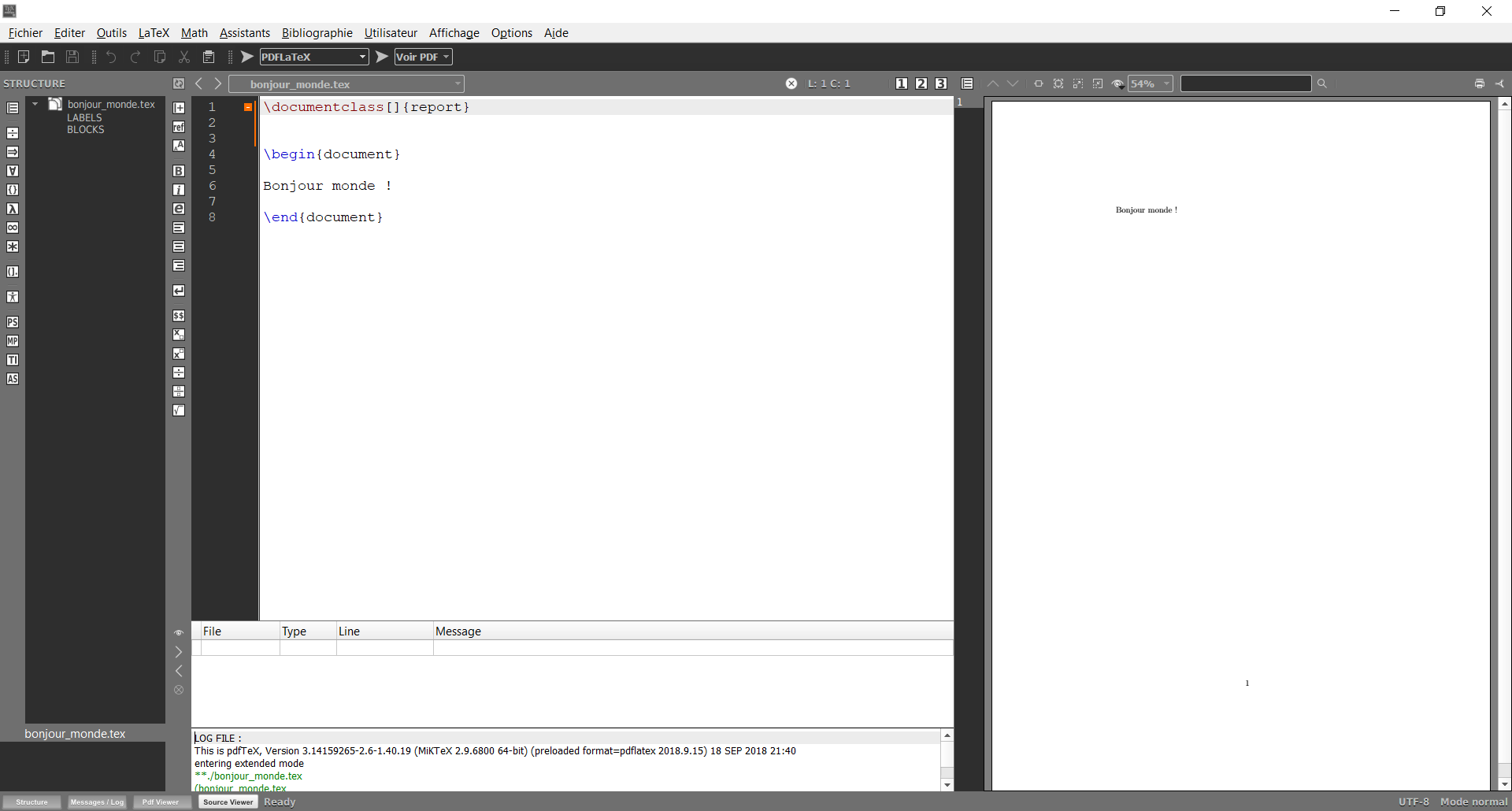Insert display math with the $$ icon
1512x811 pixels.
pos(179,316)
